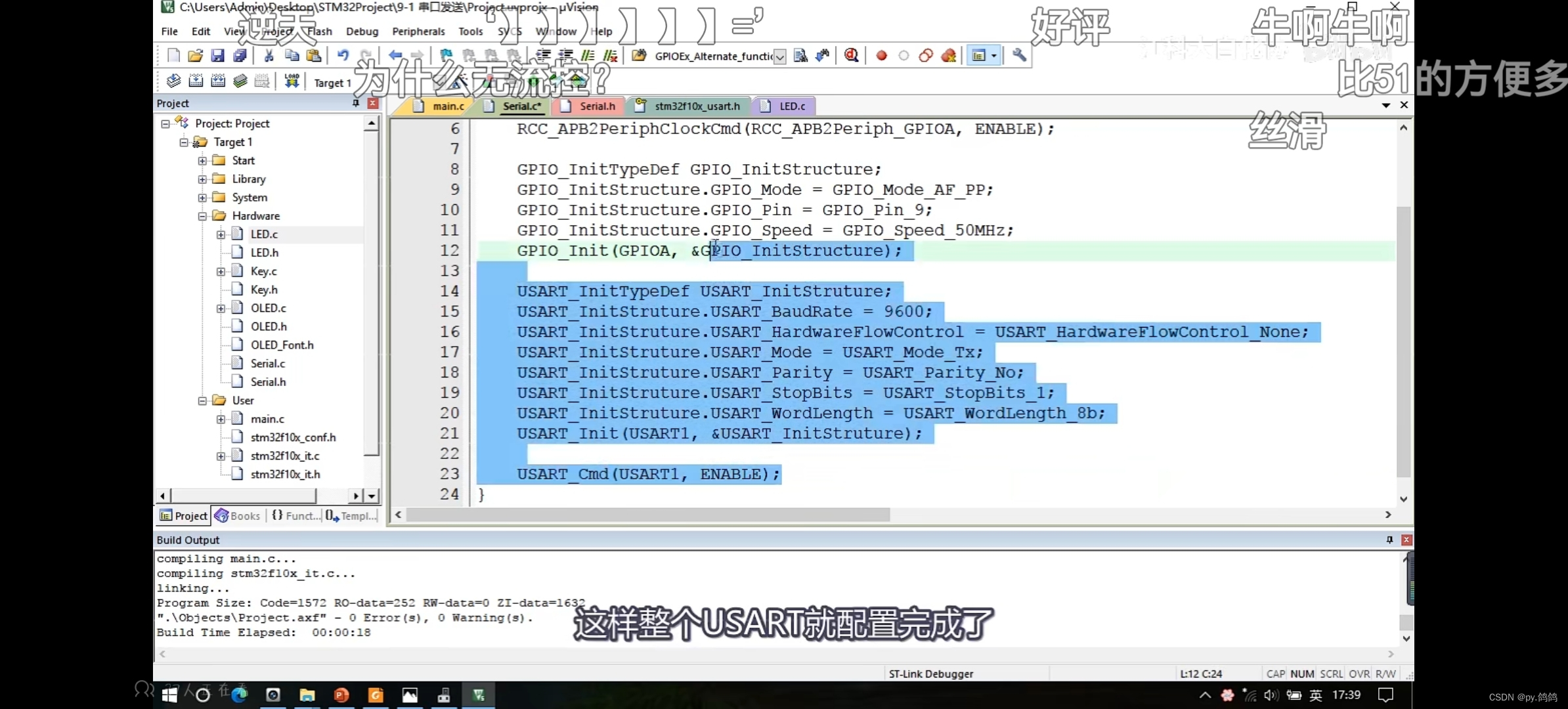Click the batch build icon
Viewport: 1568px width, 709px height.
click(240, 81)
